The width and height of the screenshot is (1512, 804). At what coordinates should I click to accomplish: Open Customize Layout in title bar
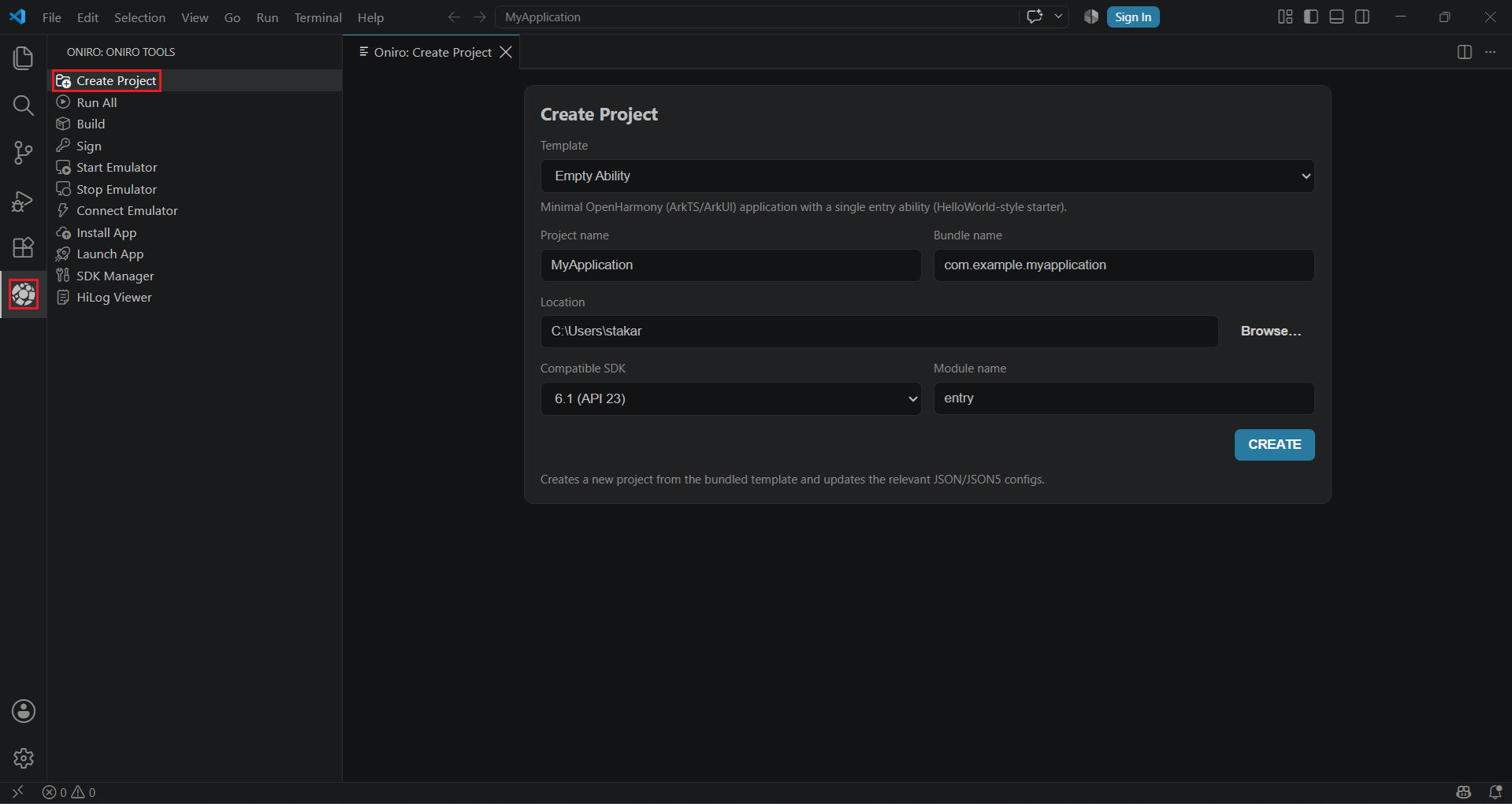coord(1285,17)
